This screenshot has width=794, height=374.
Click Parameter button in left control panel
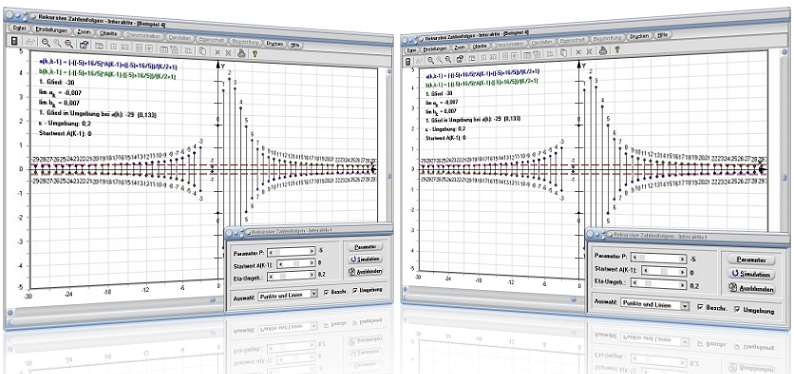click(x=365, y=246)
